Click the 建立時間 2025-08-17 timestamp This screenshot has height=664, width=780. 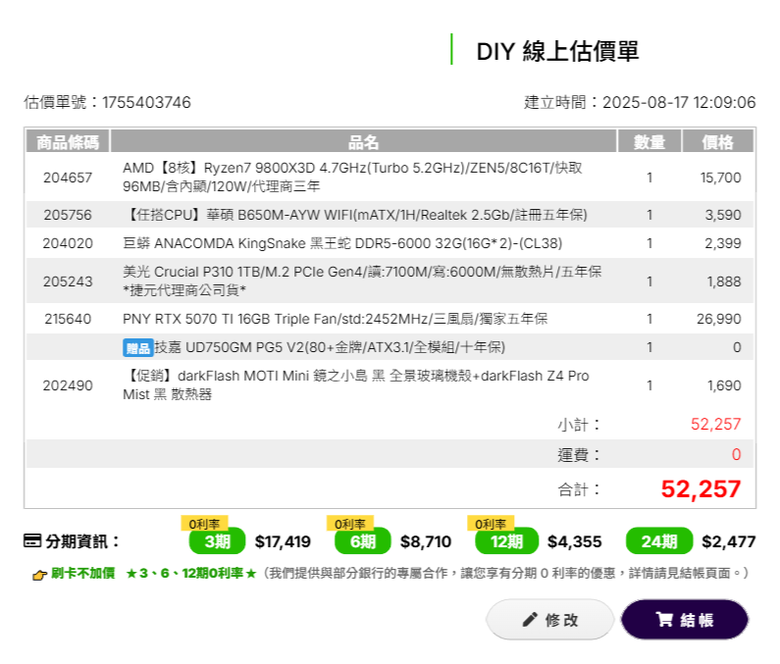tap(640, 102)
